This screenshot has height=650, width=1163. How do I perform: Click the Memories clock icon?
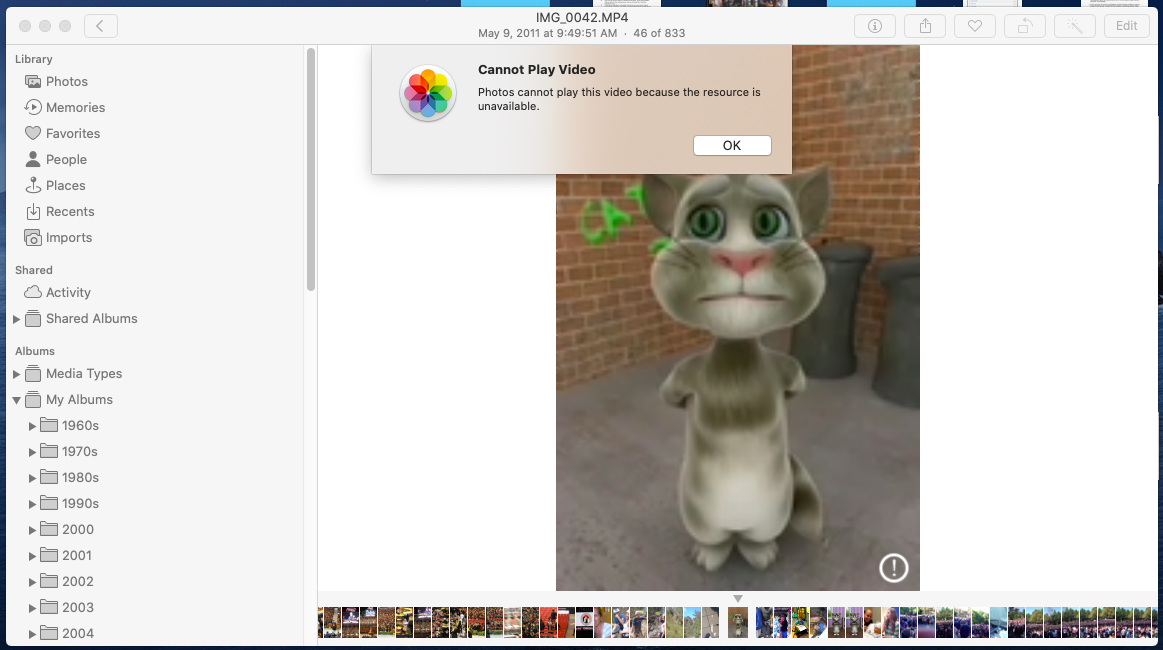[x=33, y=108]
